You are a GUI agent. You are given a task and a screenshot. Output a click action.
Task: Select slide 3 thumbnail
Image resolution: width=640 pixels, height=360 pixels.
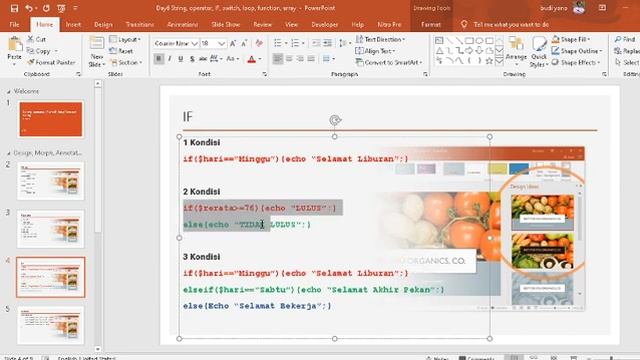click(x=51, y=229)
